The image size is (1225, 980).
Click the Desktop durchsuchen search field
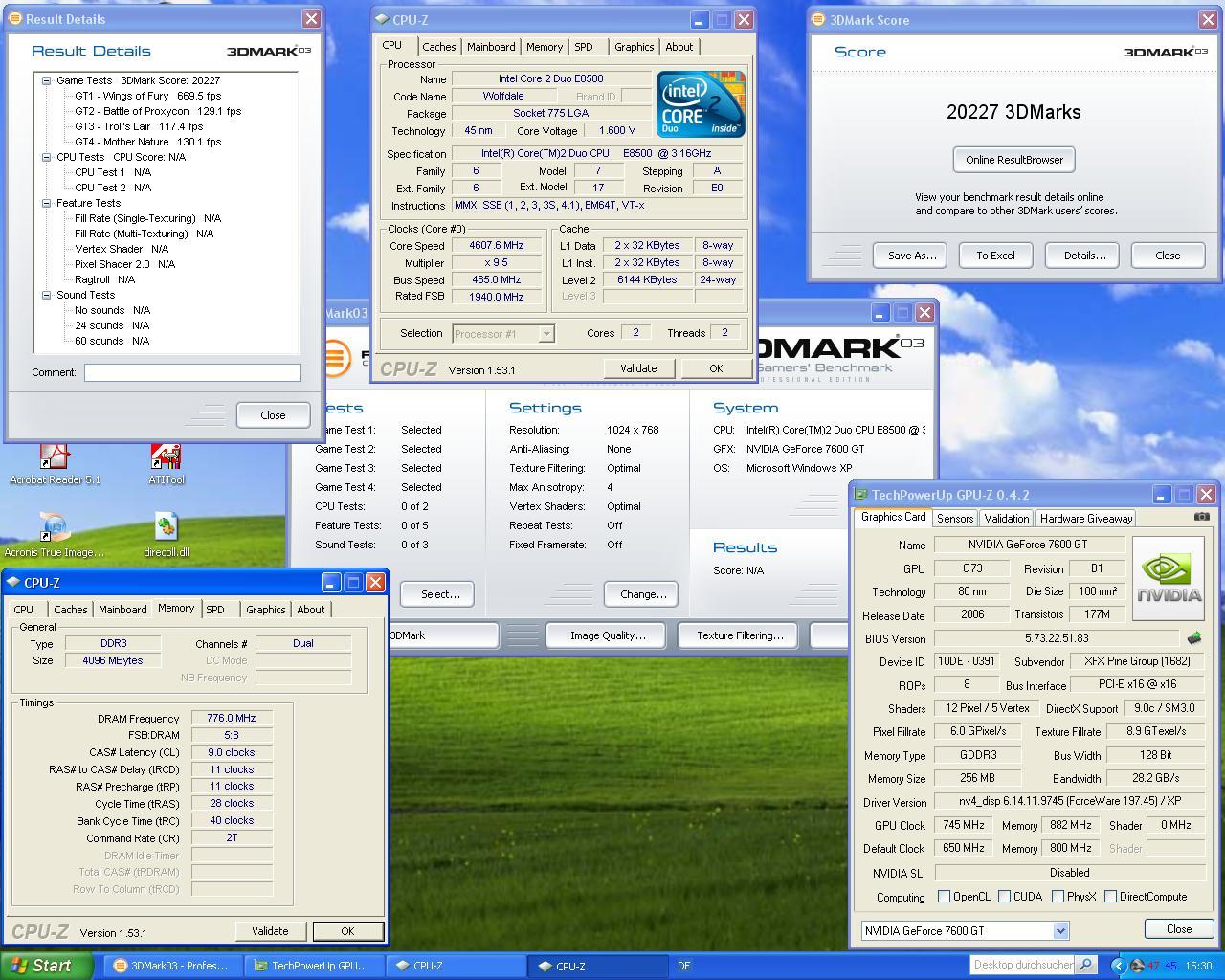pos(1022,965)
